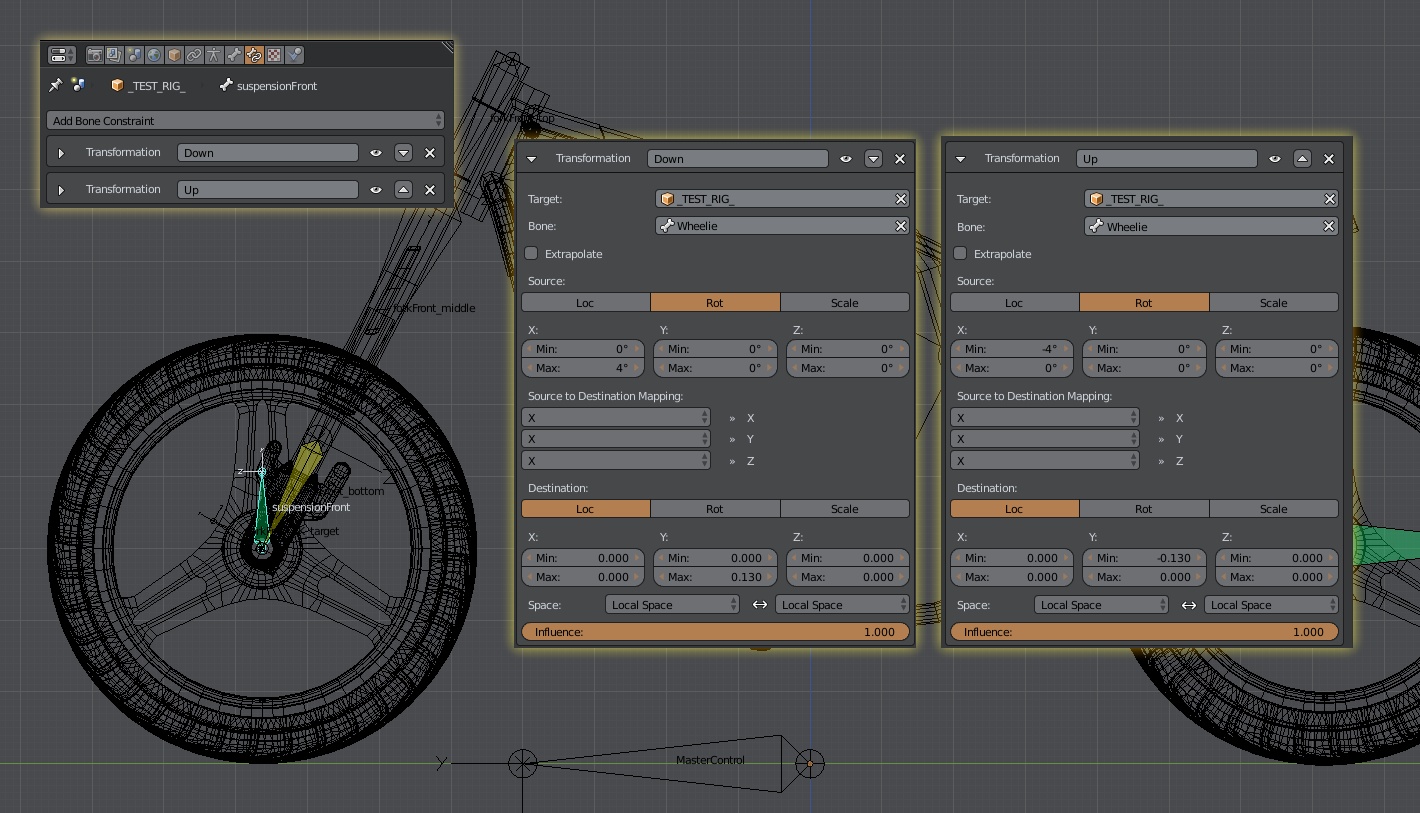Pin the properties context with the pin icon
Screen dimensions: 1420x813
coord(56,86)
